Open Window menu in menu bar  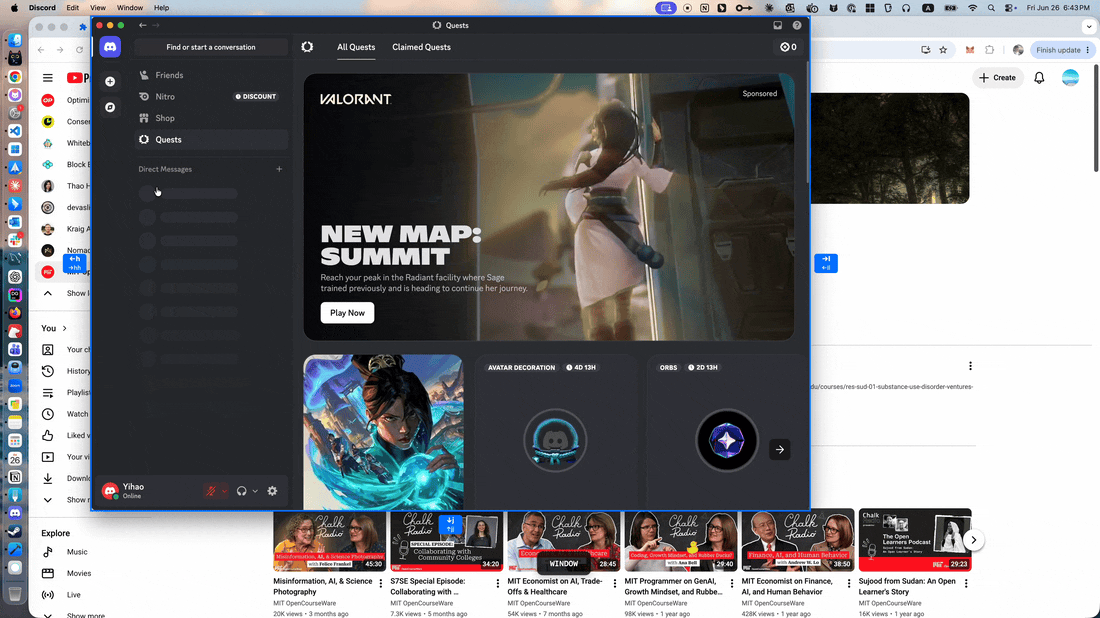coord(130,8)
